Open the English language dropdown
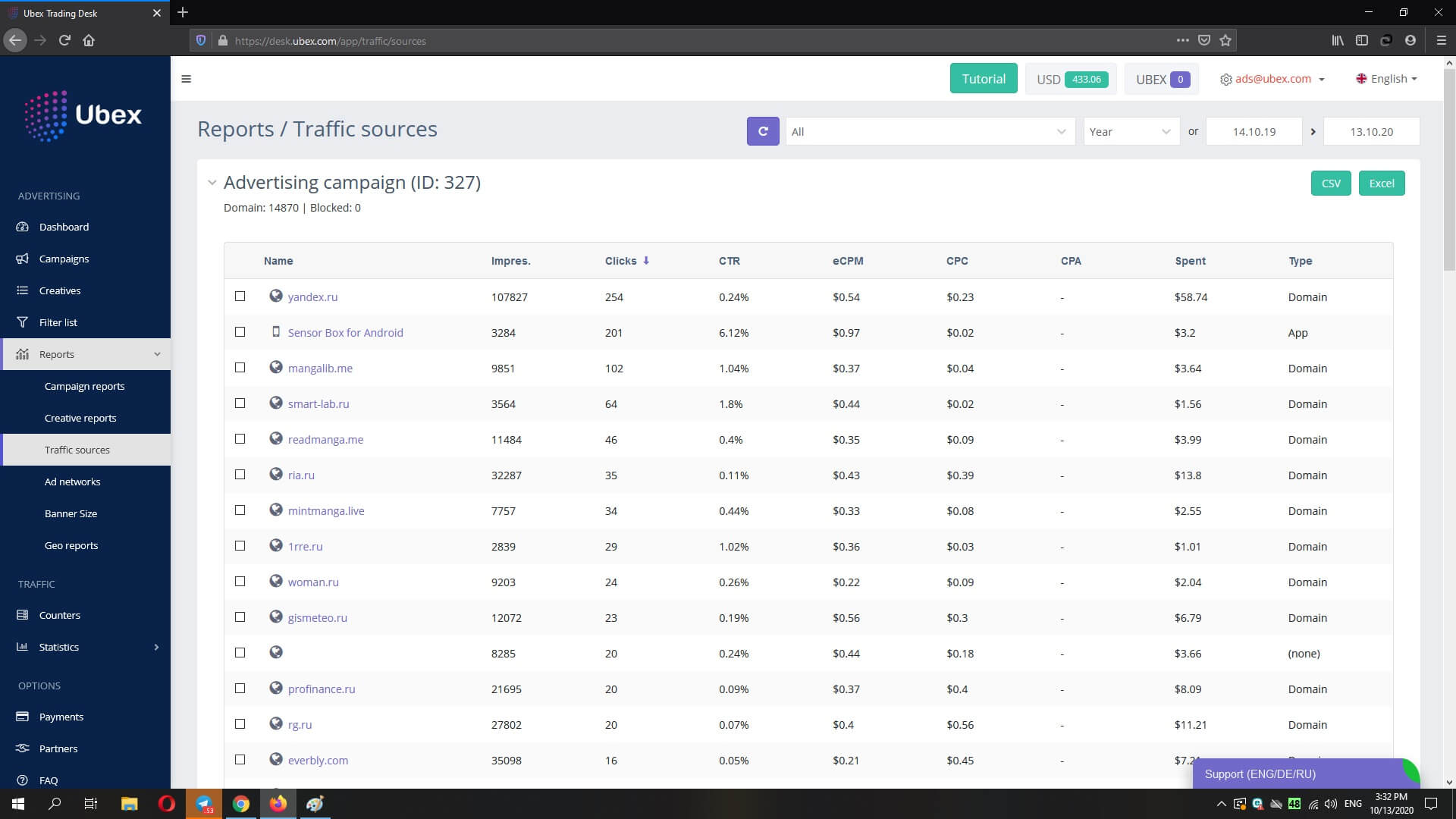This screenshot has height=819, width=1456. 1386,79
